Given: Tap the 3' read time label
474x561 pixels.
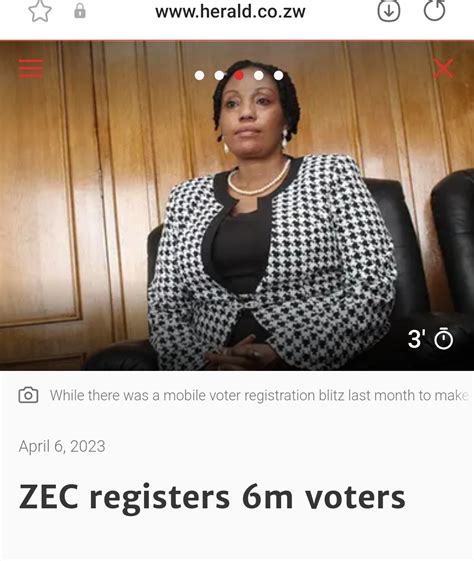Looking at the screenshot, I should click(417, 339).
